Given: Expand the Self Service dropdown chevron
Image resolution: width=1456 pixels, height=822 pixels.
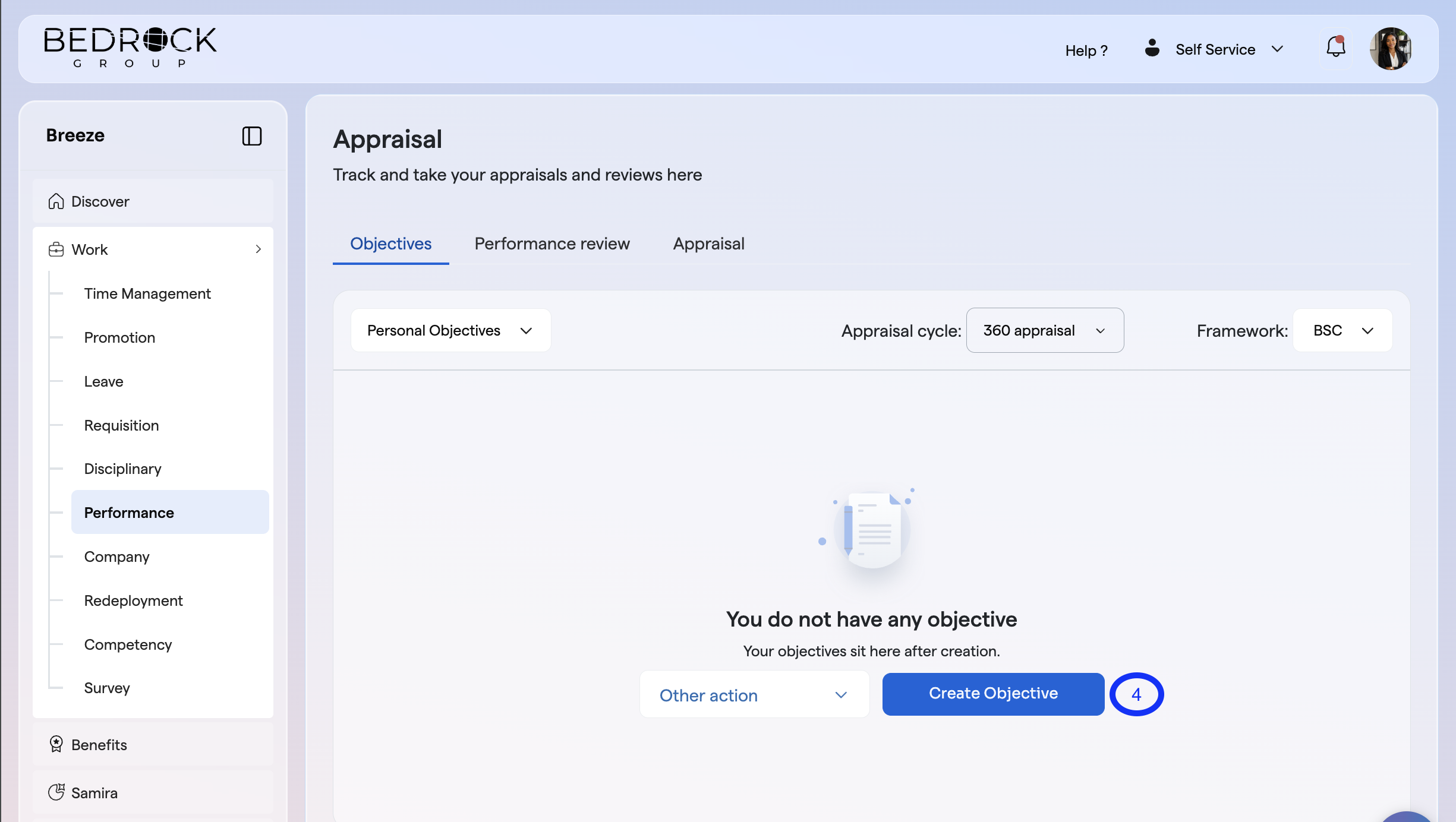Looking at the screenshot, I should pos(1278,49).
